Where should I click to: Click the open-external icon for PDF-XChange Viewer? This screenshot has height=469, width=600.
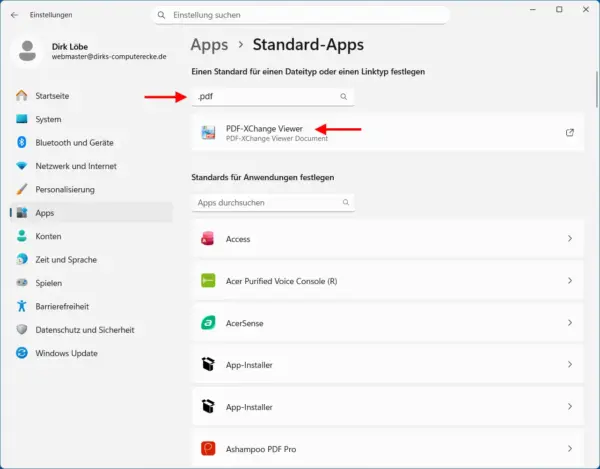(569, 132)
